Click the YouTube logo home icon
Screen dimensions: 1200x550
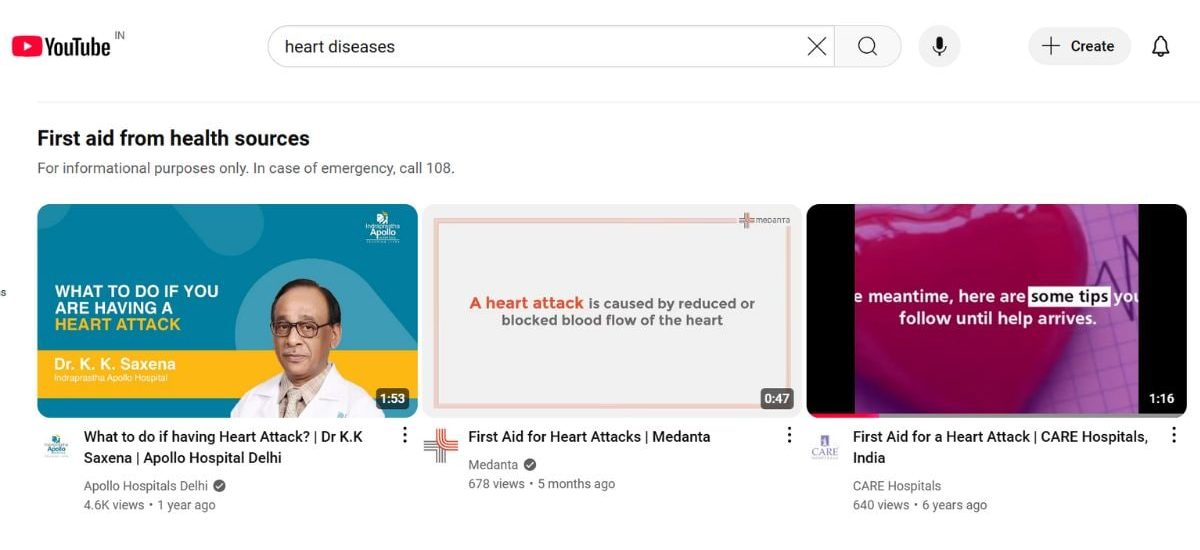point(61,46)
